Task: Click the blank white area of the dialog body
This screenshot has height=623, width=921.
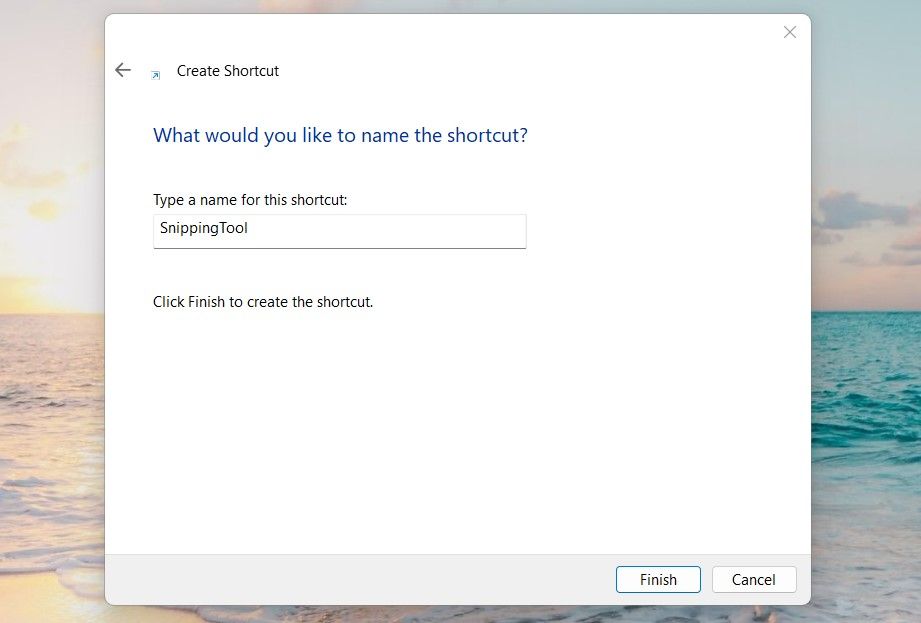Action: pyautogui.click(x=450, y=430)
